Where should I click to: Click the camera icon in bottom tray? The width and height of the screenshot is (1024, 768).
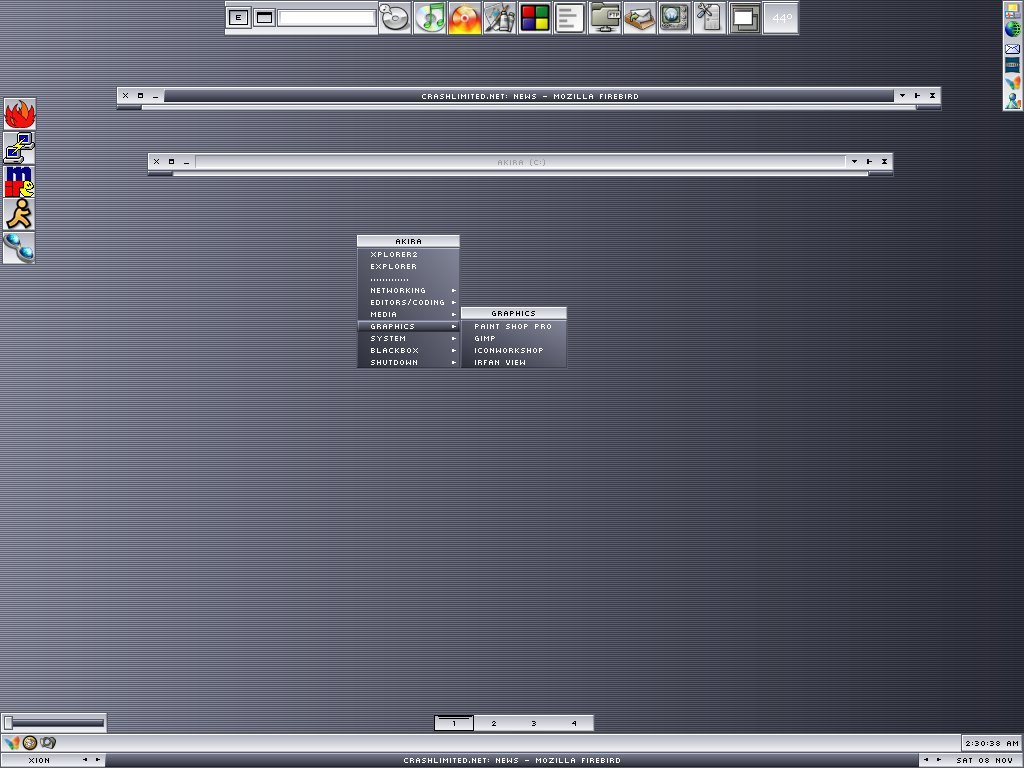tap(48, 743)
